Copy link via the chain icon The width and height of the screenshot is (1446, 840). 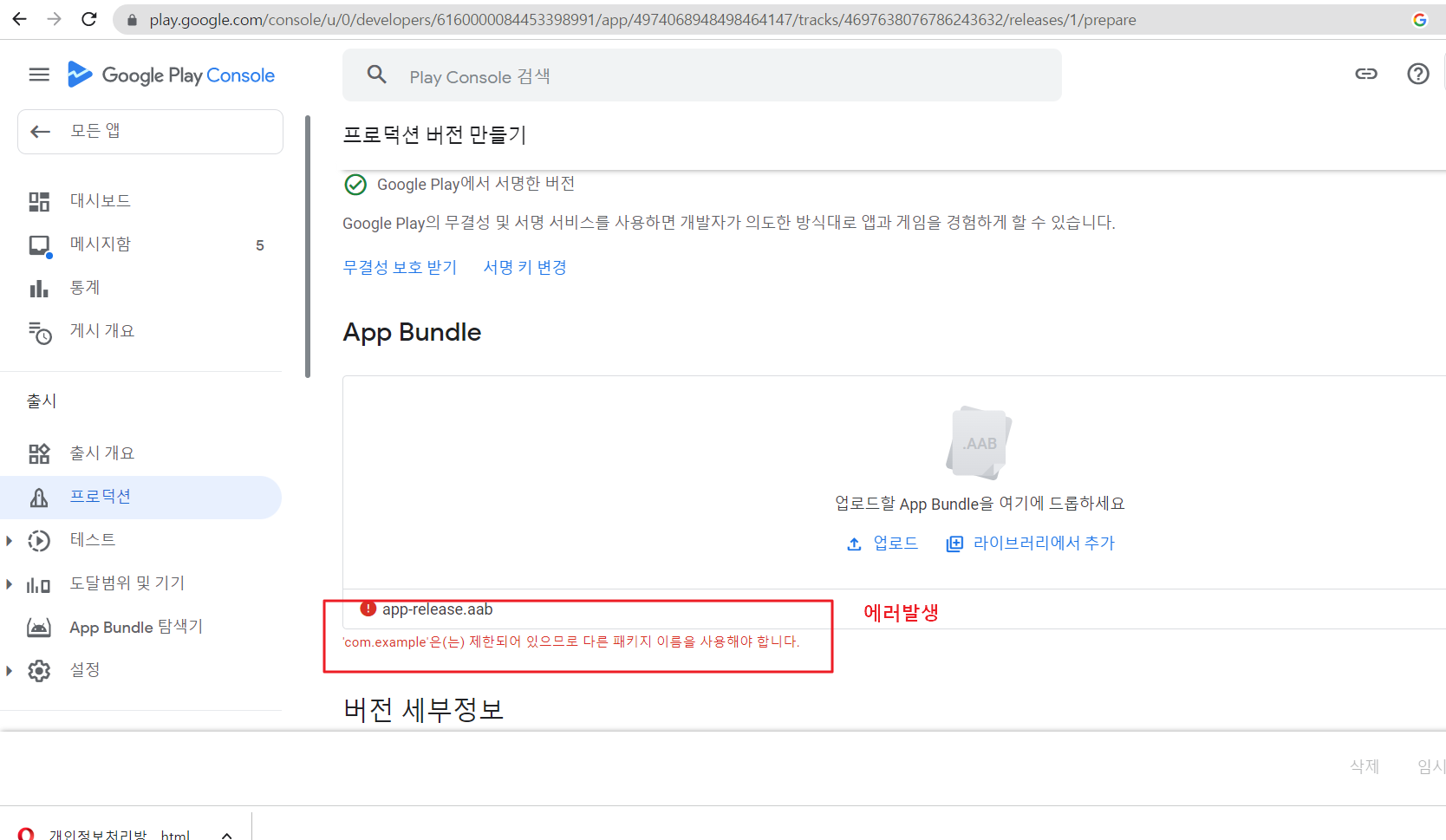[1366, 74]
